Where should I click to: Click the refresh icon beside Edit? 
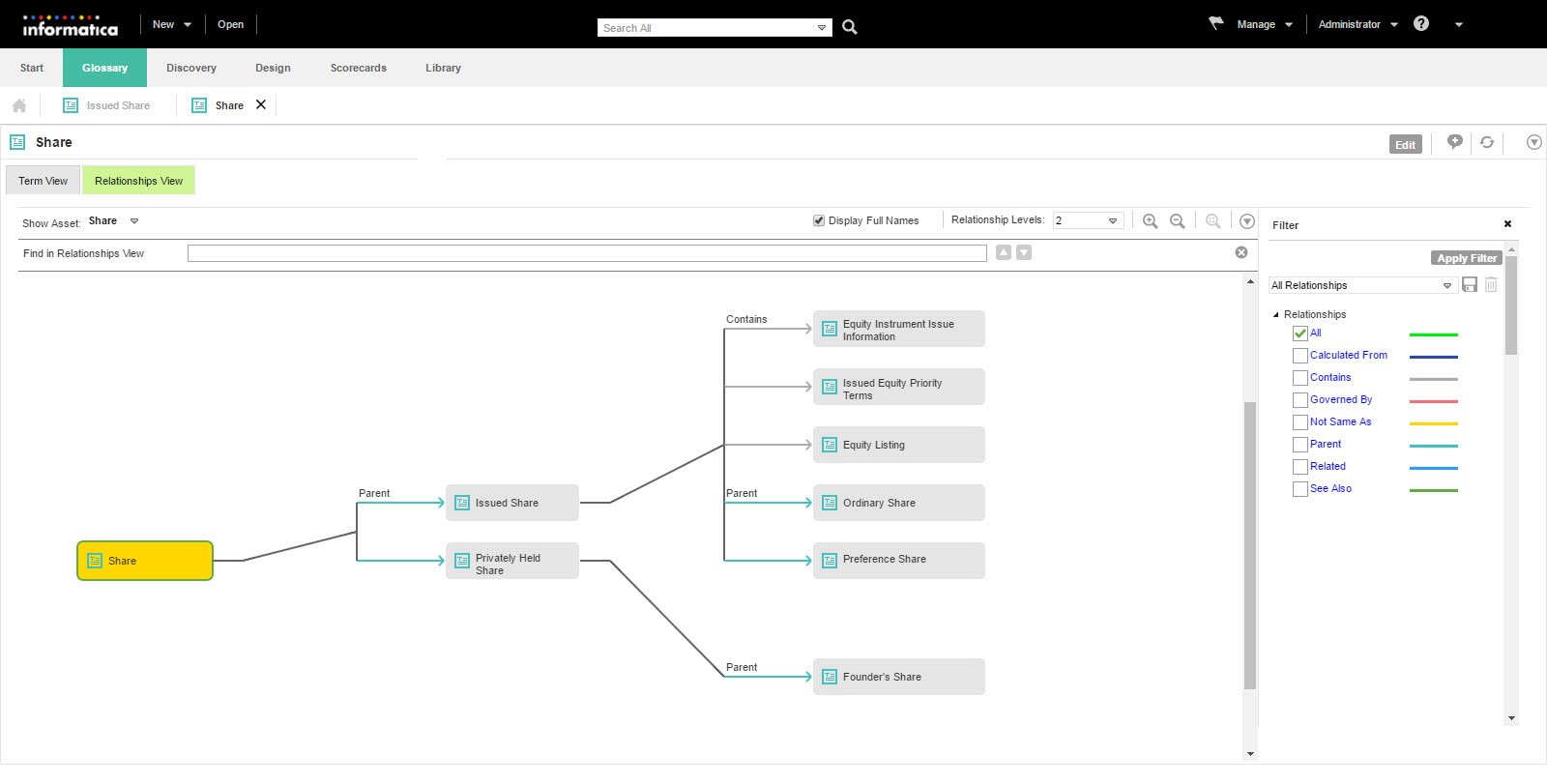(1487, 143)
